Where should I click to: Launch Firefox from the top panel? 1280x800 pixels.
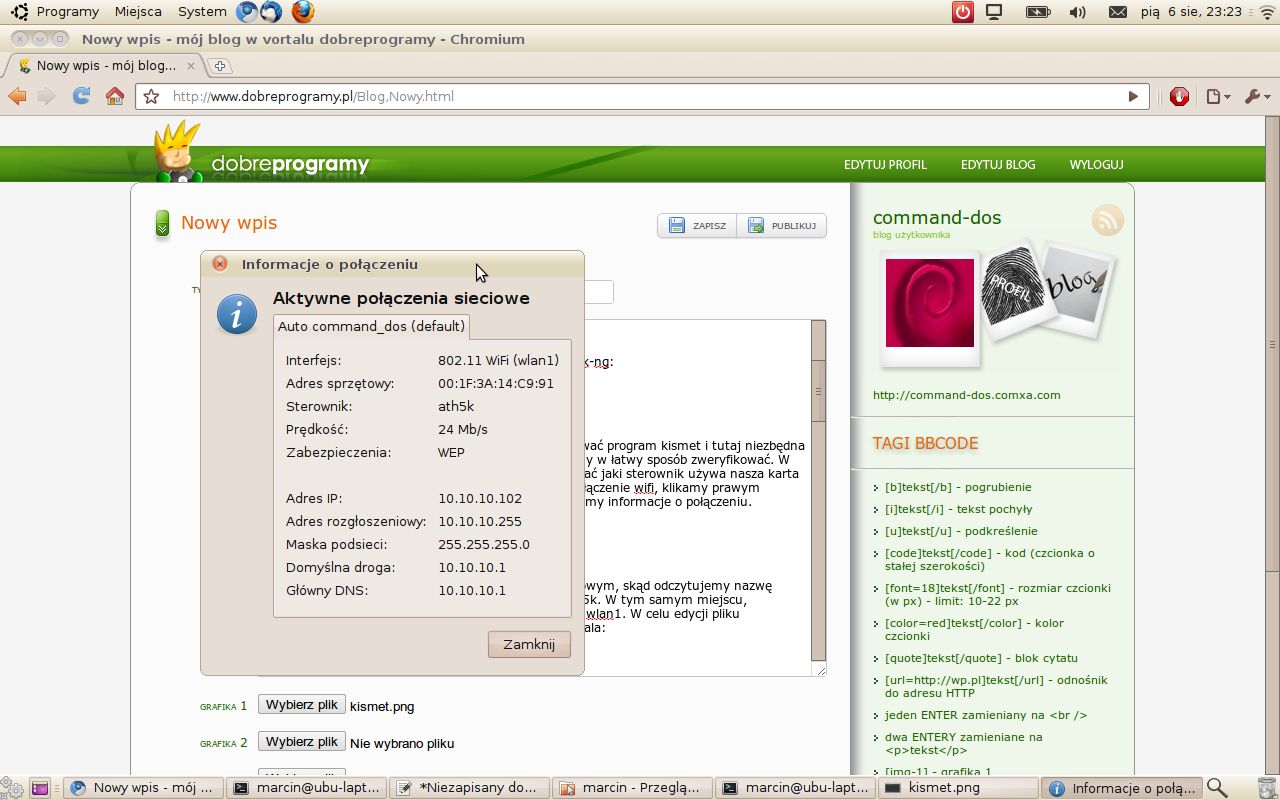302,12
